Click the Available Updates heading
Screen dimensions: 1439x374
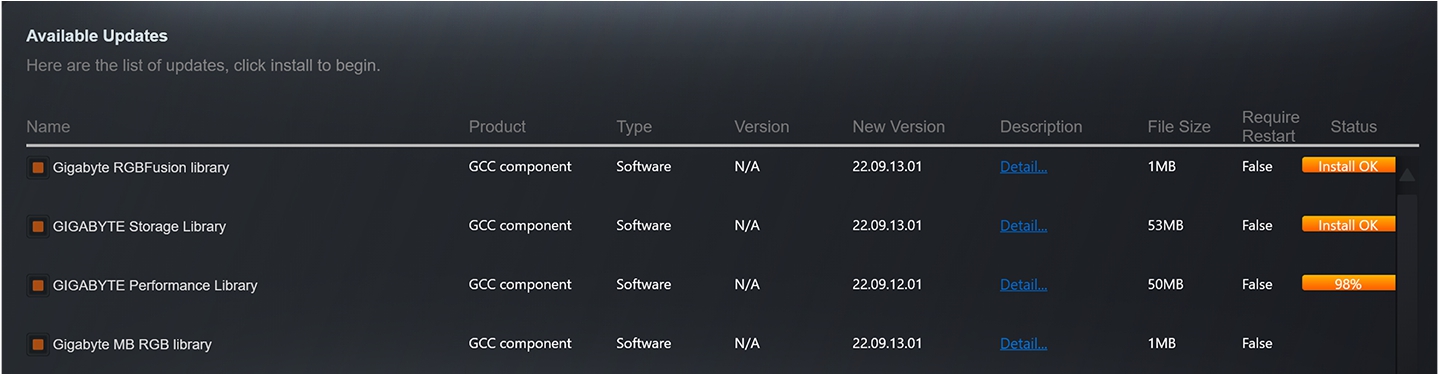point(97,36)
